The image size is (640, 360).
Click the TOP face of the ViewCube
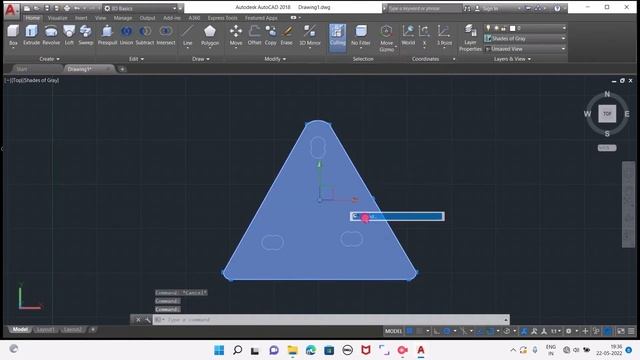coord(607,113)
